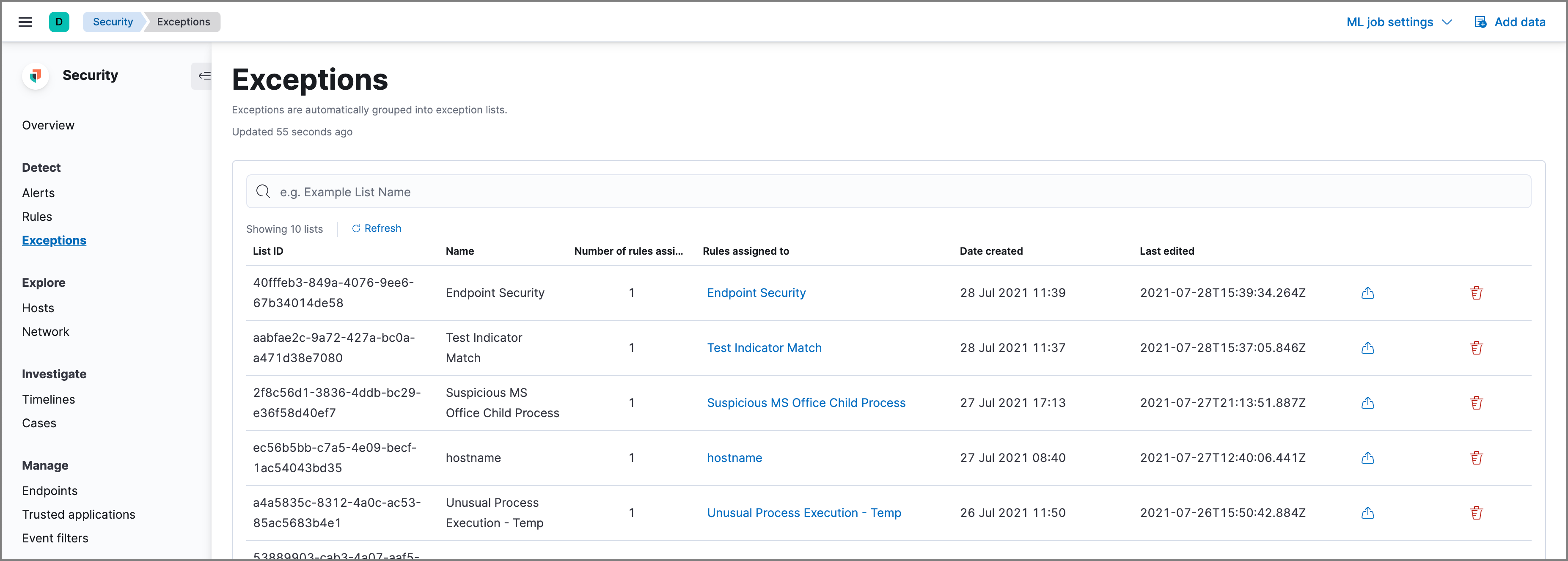Click the Add data button top right

click(x=1509, y=21)
